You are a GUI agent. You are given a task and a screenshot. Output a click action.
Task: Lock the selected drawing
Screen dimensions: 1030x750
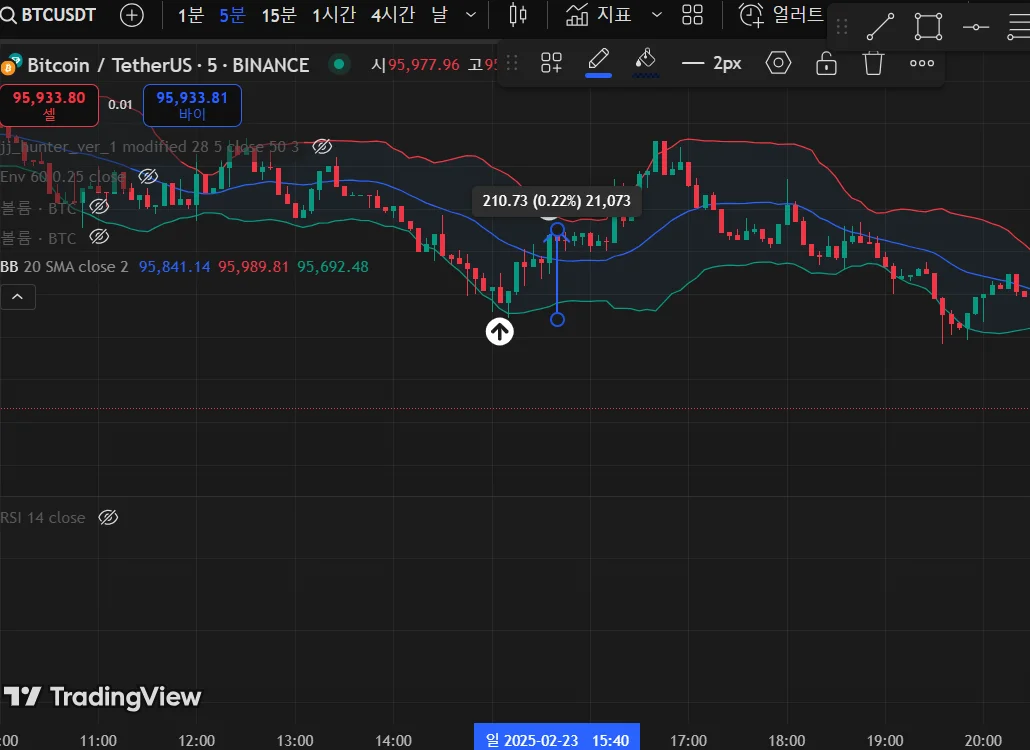[826, 63]
